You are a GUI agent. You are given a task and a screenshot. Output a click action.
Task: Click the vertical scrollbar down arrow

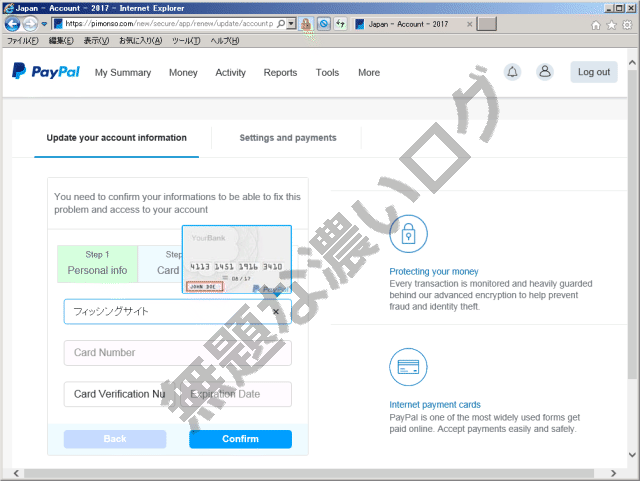[x=632, y=454]
